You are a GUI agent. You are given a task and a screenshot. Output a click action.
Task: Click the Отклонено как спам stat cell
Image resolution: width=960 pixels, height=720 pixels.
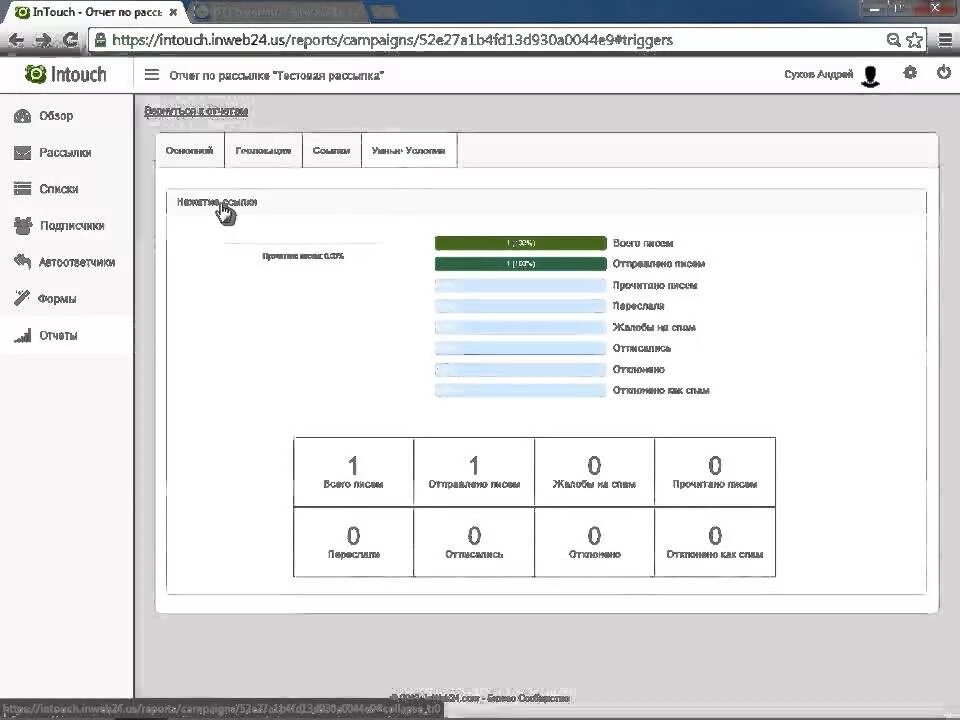click(715, 542)
